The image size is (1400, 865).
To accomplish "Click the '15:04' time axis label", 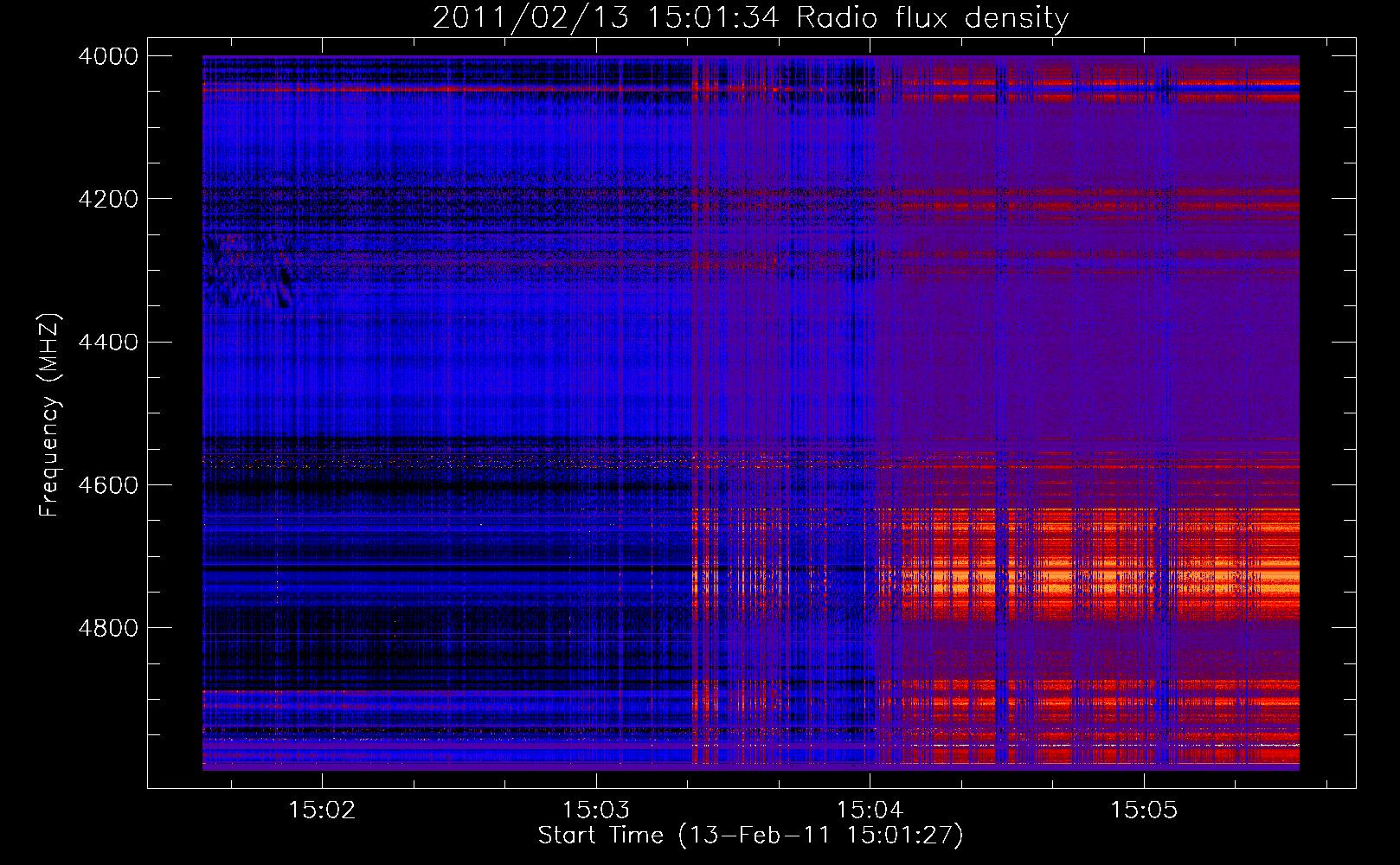I will click(870, 811).
